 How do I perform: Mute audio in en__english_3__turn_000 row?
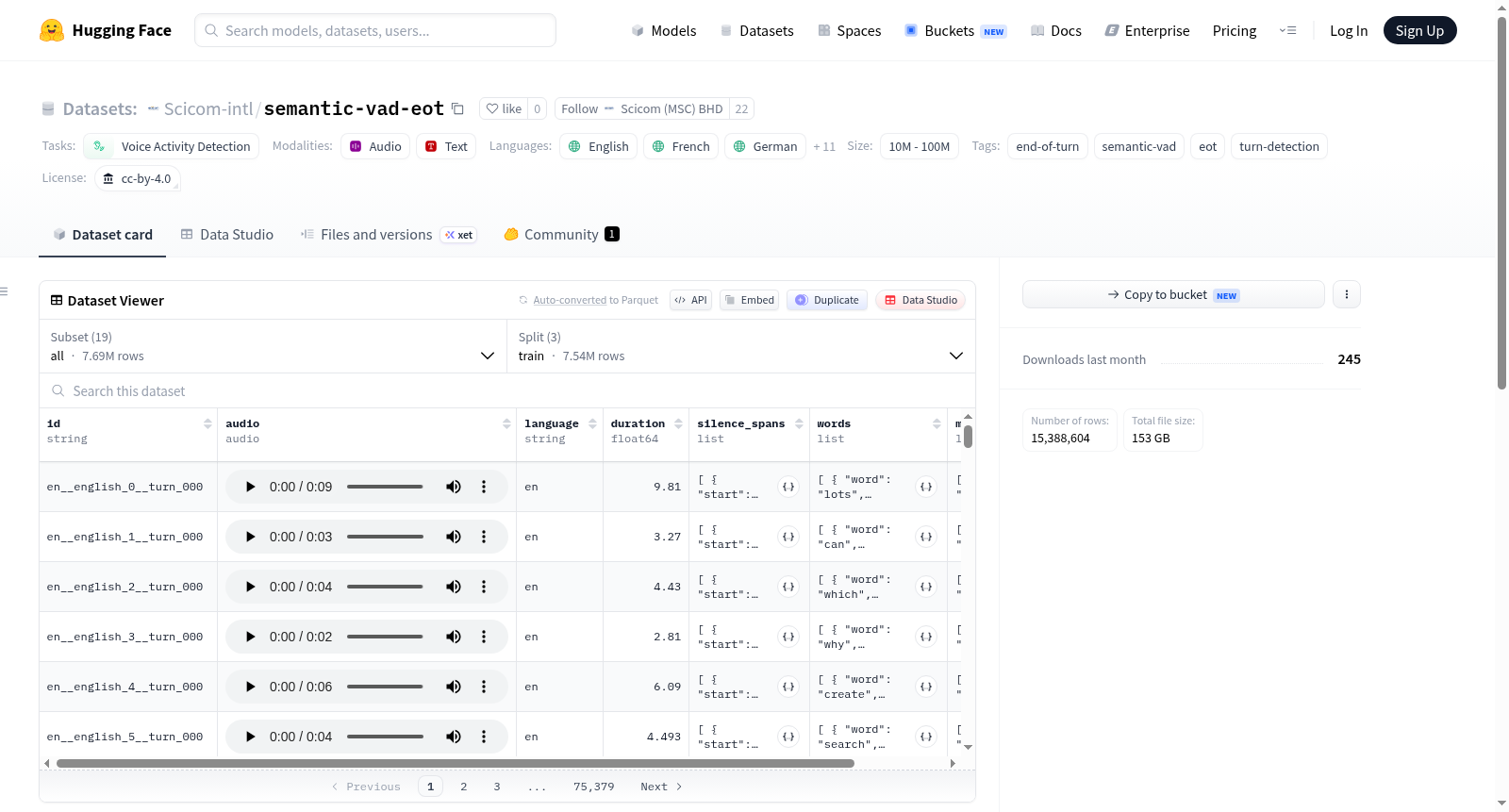coord(454,637)
